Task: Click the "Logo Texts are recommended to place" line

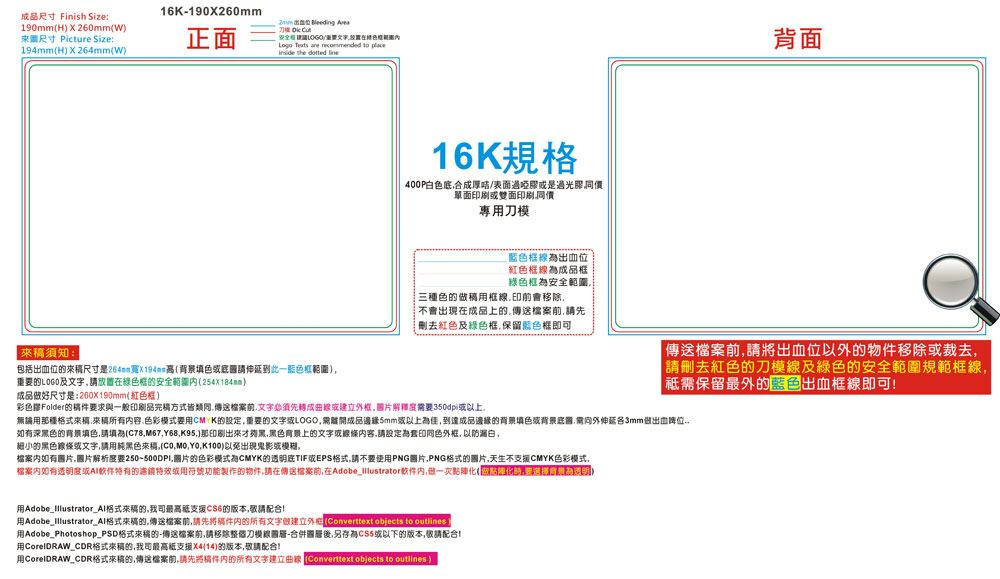Action: (x=332, y=45)
